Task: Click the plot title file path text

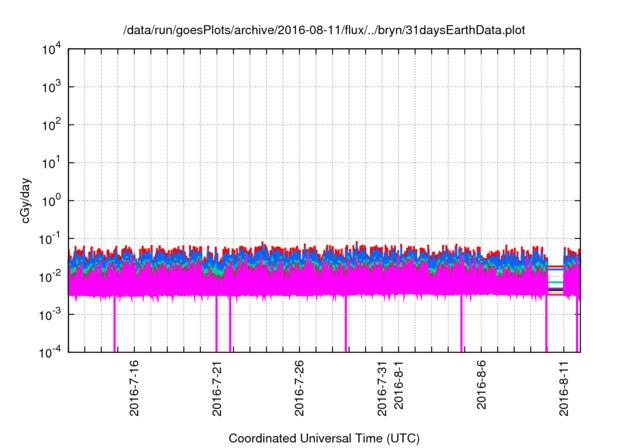Action: point(324,30)
